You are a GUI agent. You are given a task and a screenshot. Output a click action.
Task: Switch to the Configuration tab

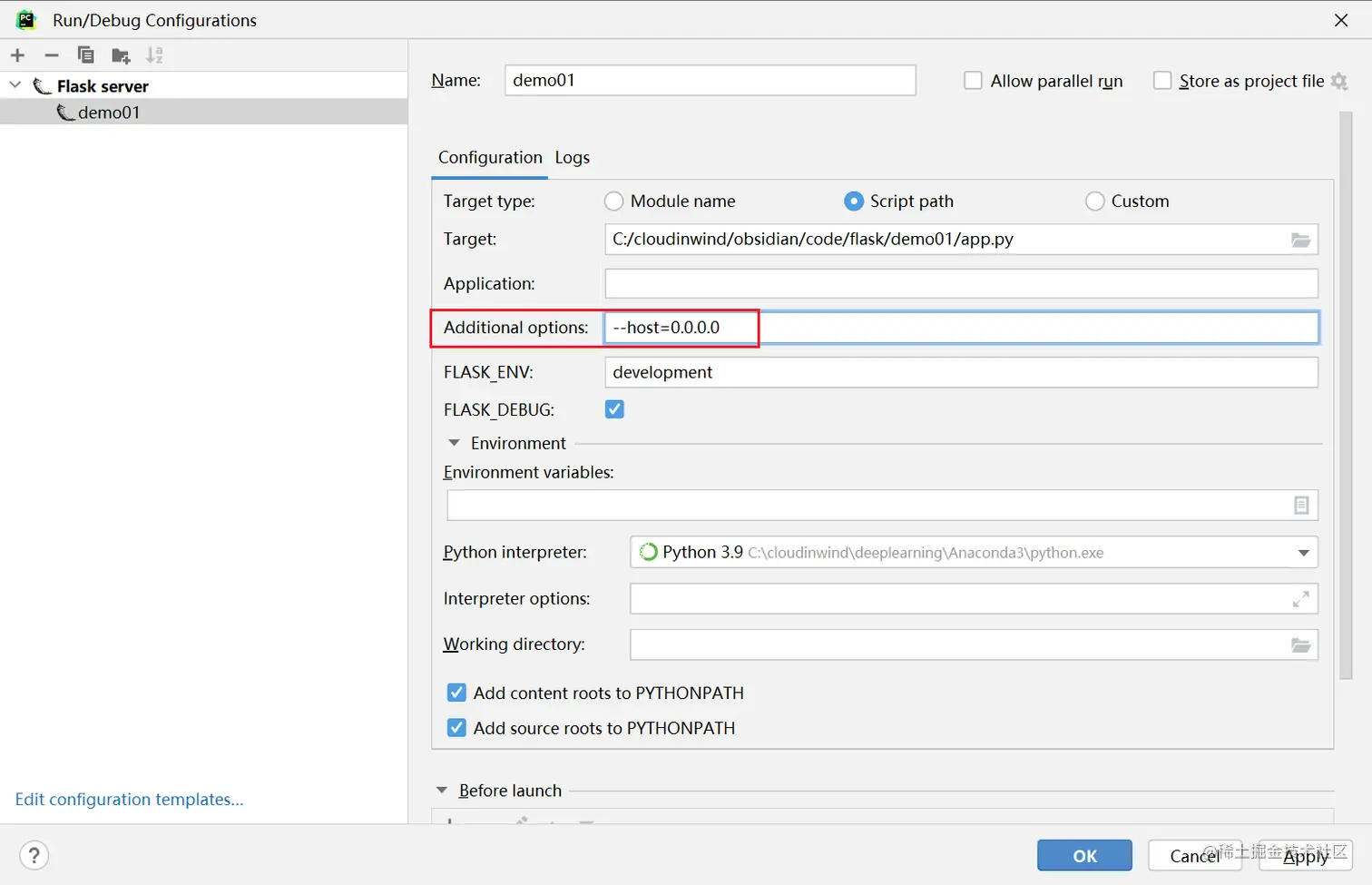point(490,157)
